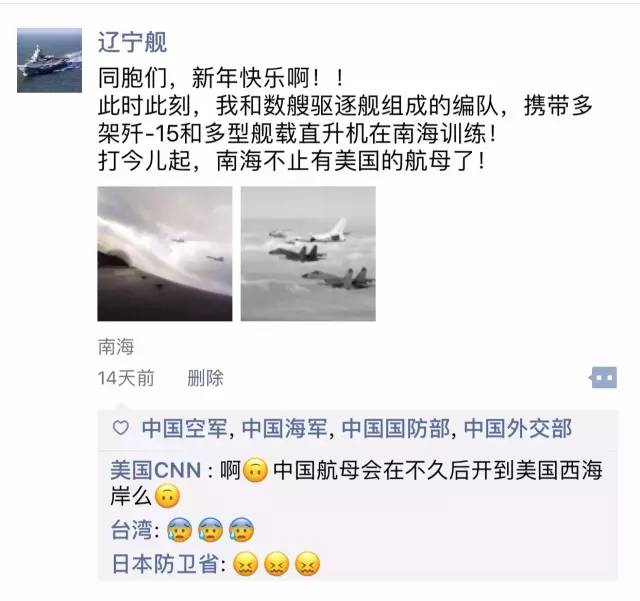Open 中国海军 liker profile
The image size is (640, 601).
click(x=284, y=429)
